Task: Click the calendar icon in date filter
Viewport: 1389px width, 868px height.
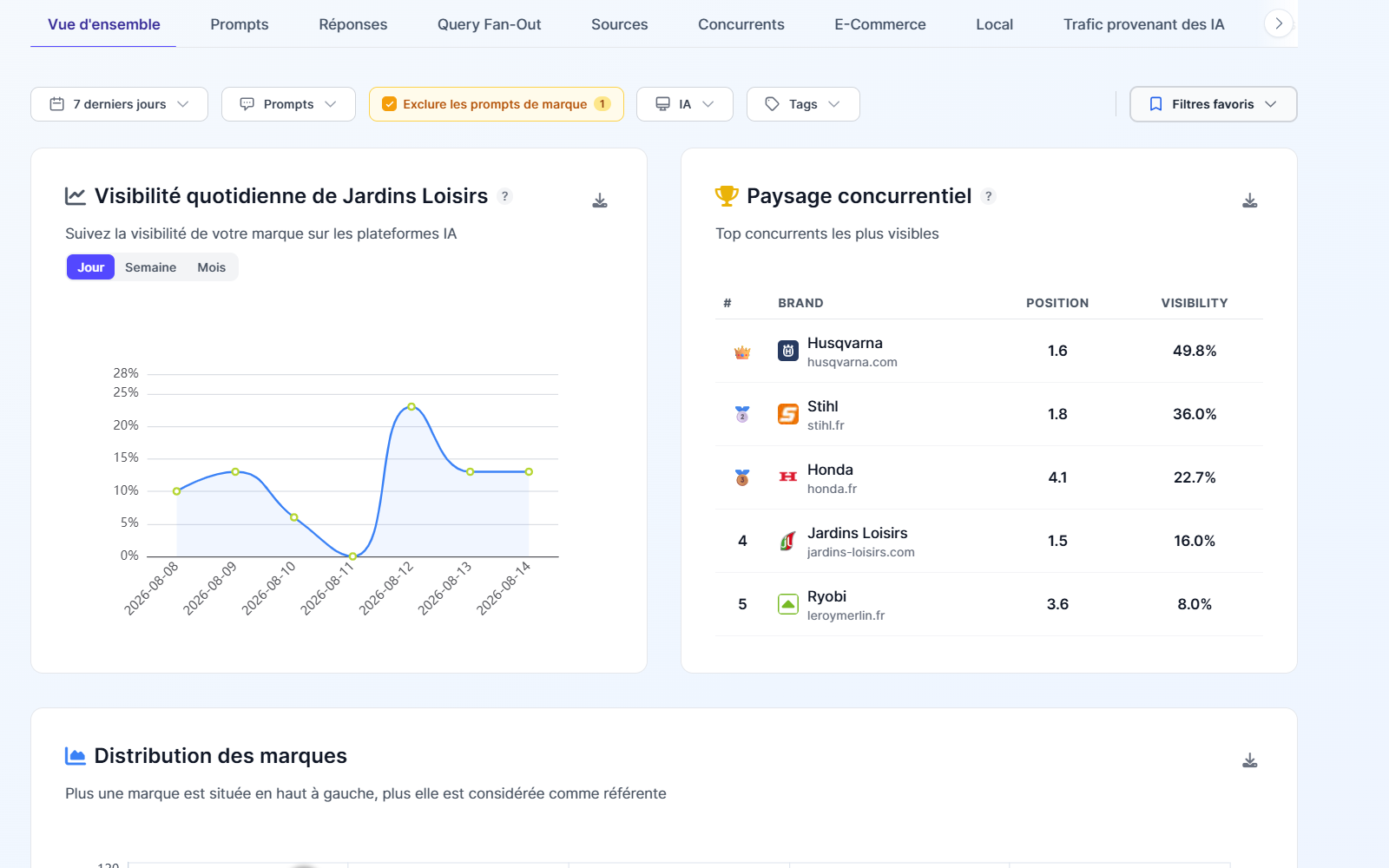Action: coord(57,104)
